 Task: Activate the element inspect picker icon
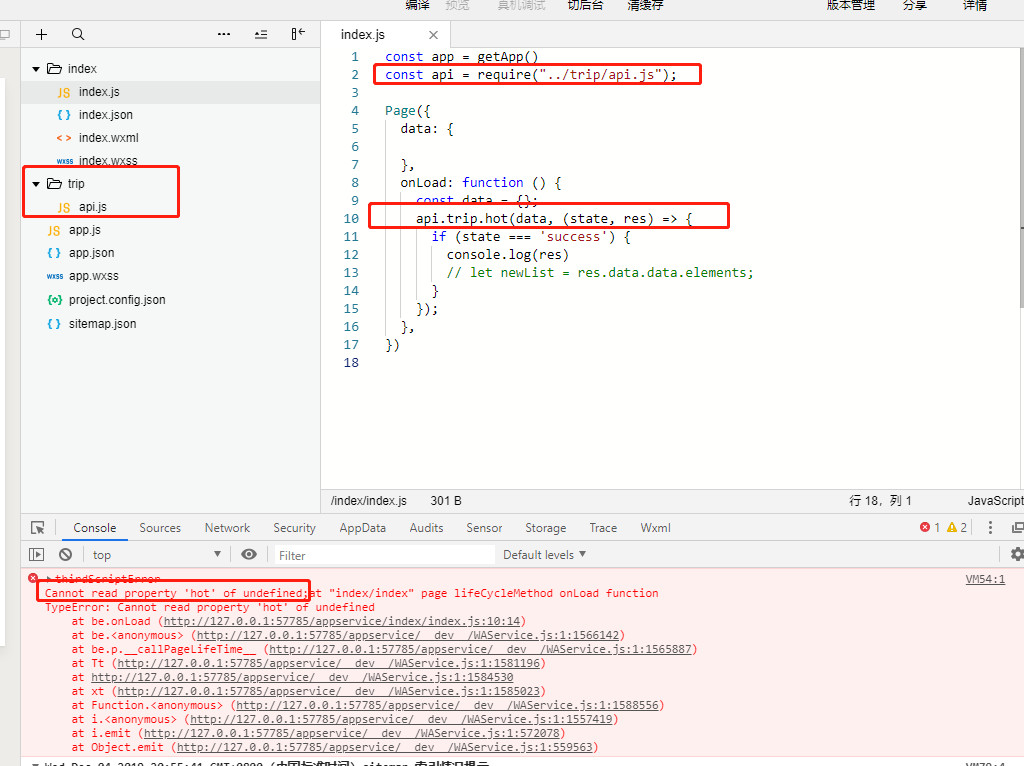(38, 528)
